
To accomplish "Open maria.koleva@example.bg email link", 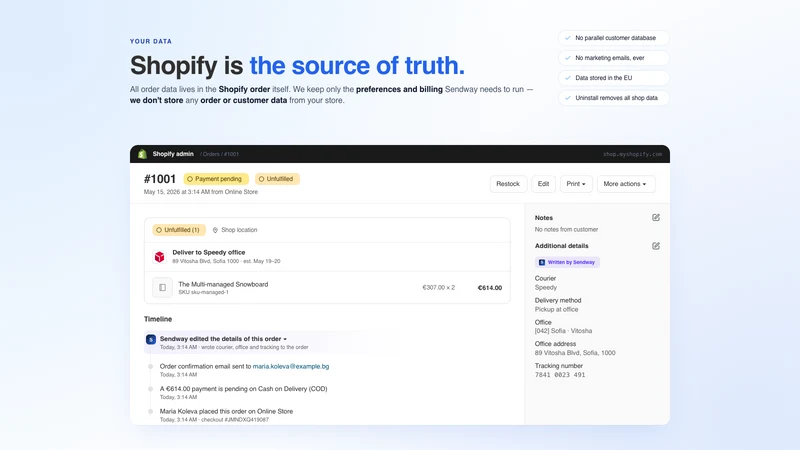I will (x=291, y=366).
